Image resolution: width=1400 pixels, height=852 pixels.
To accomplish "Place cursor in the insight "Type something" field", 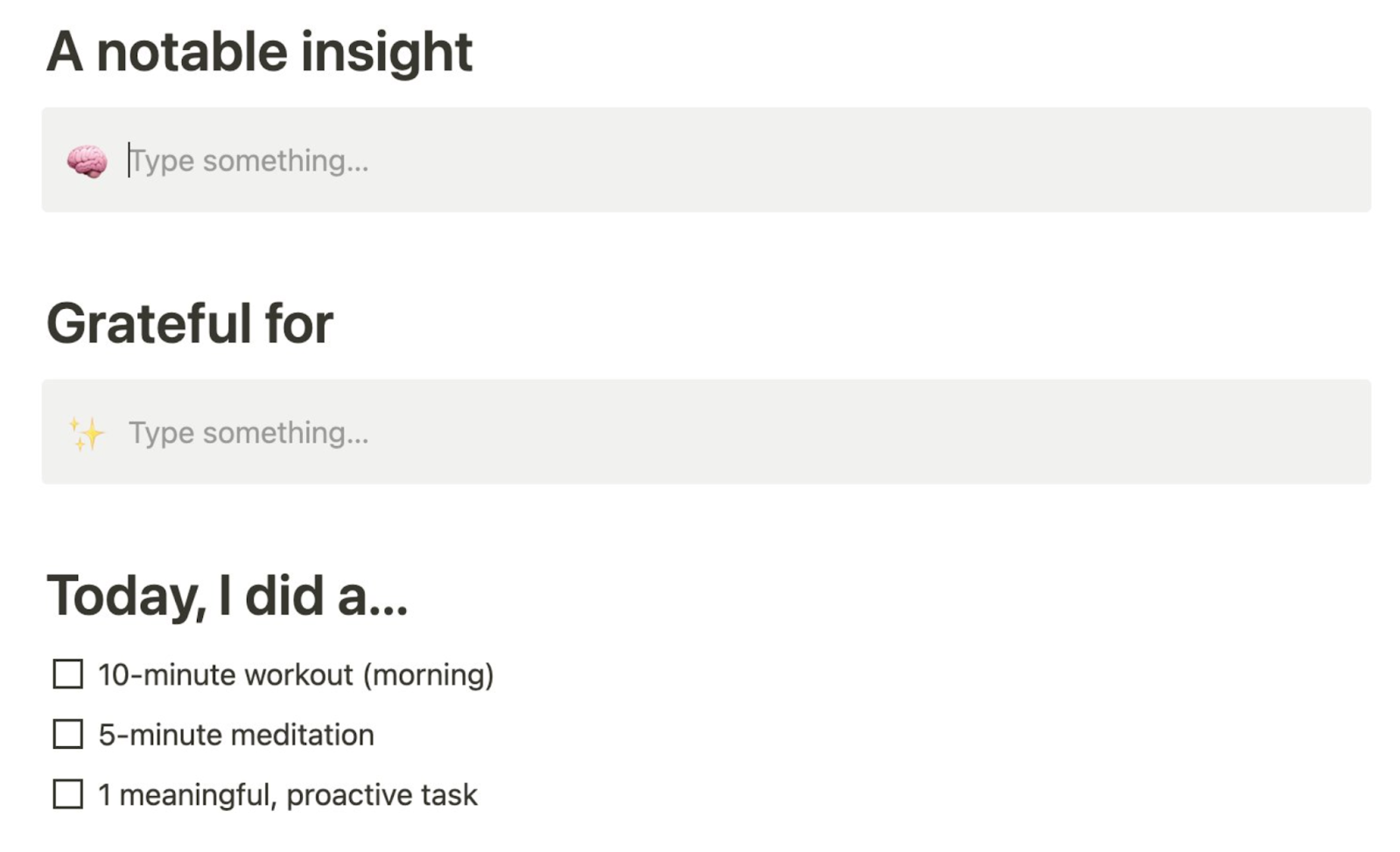I will (x=350, y=160).
